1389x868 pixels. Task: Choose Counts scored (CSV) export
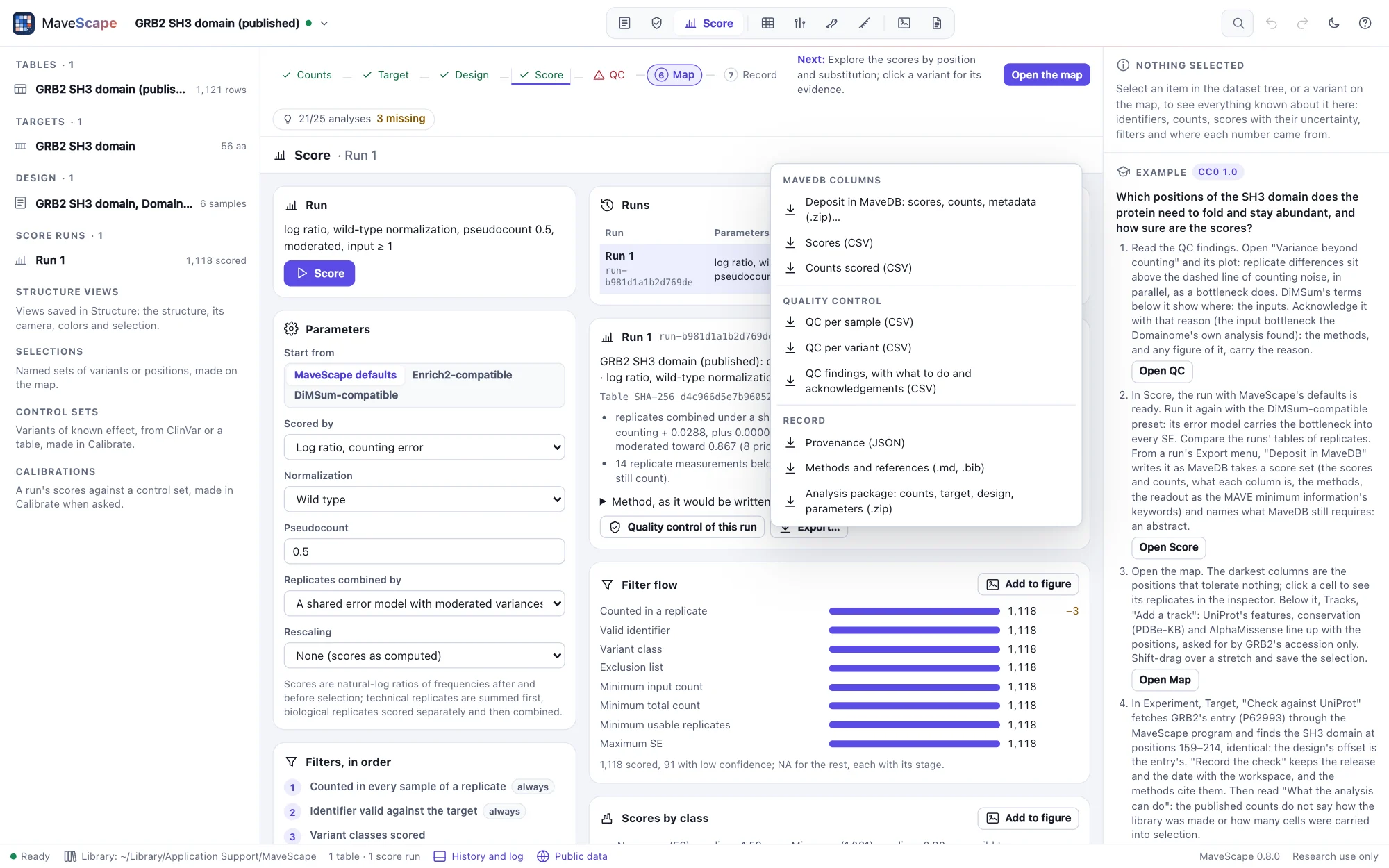(x=926, y=268)
